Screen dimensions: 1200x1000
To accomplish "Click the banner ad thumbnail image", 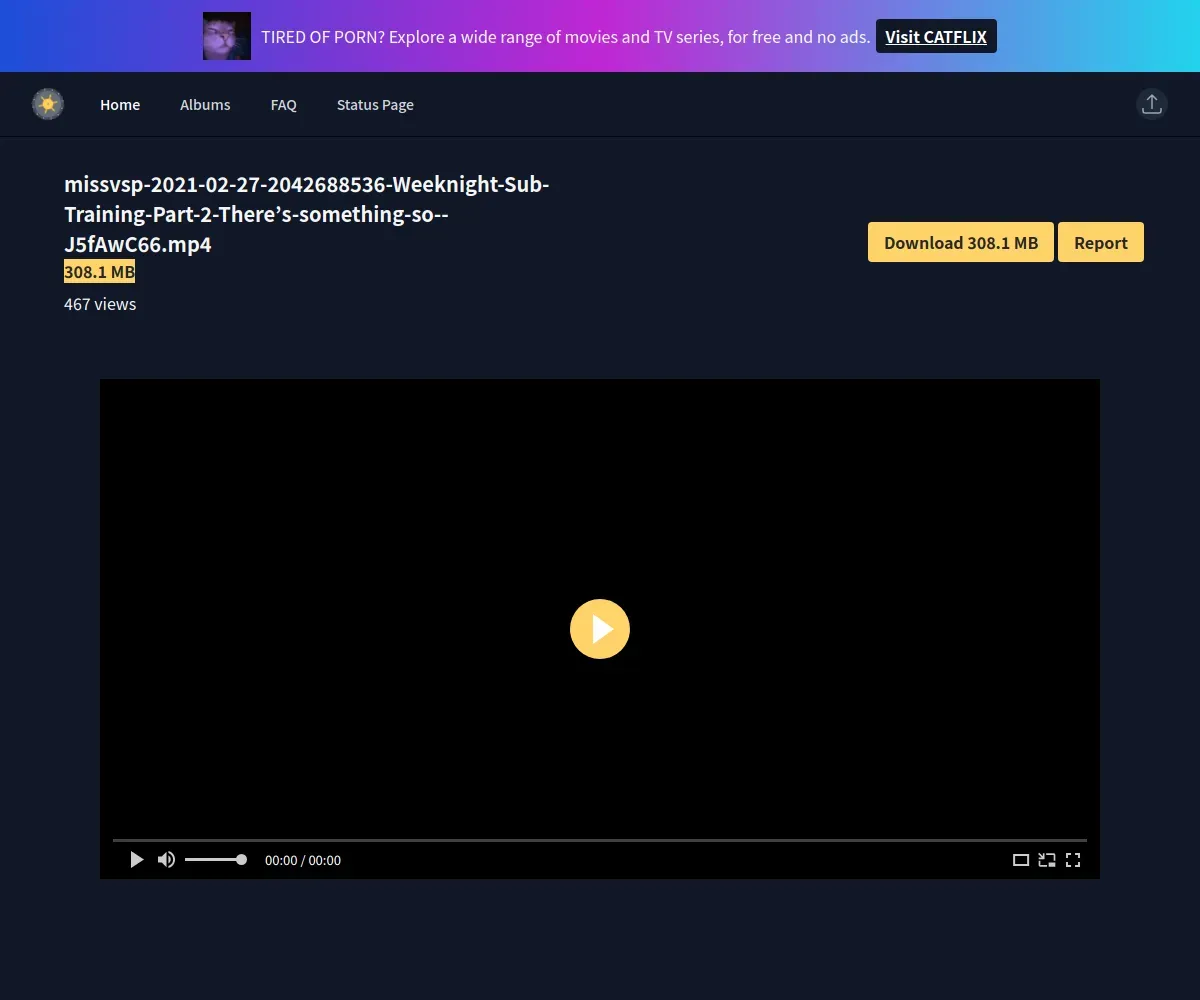I will 227,36.
